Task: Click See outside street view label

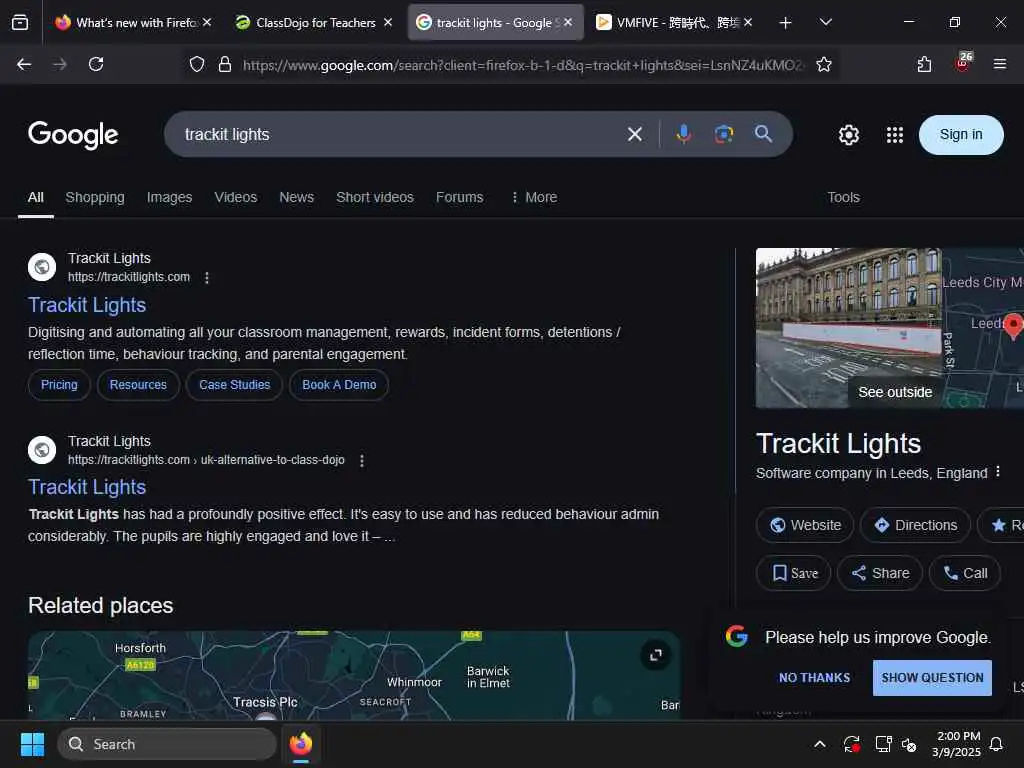Action: 895,392
